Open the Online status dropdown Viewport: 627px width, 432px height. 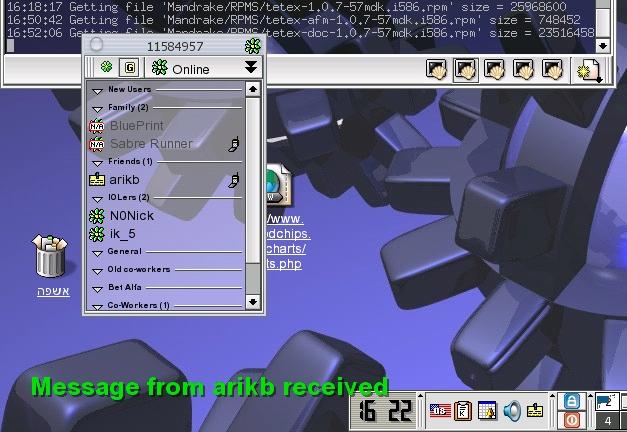point(204,68)
